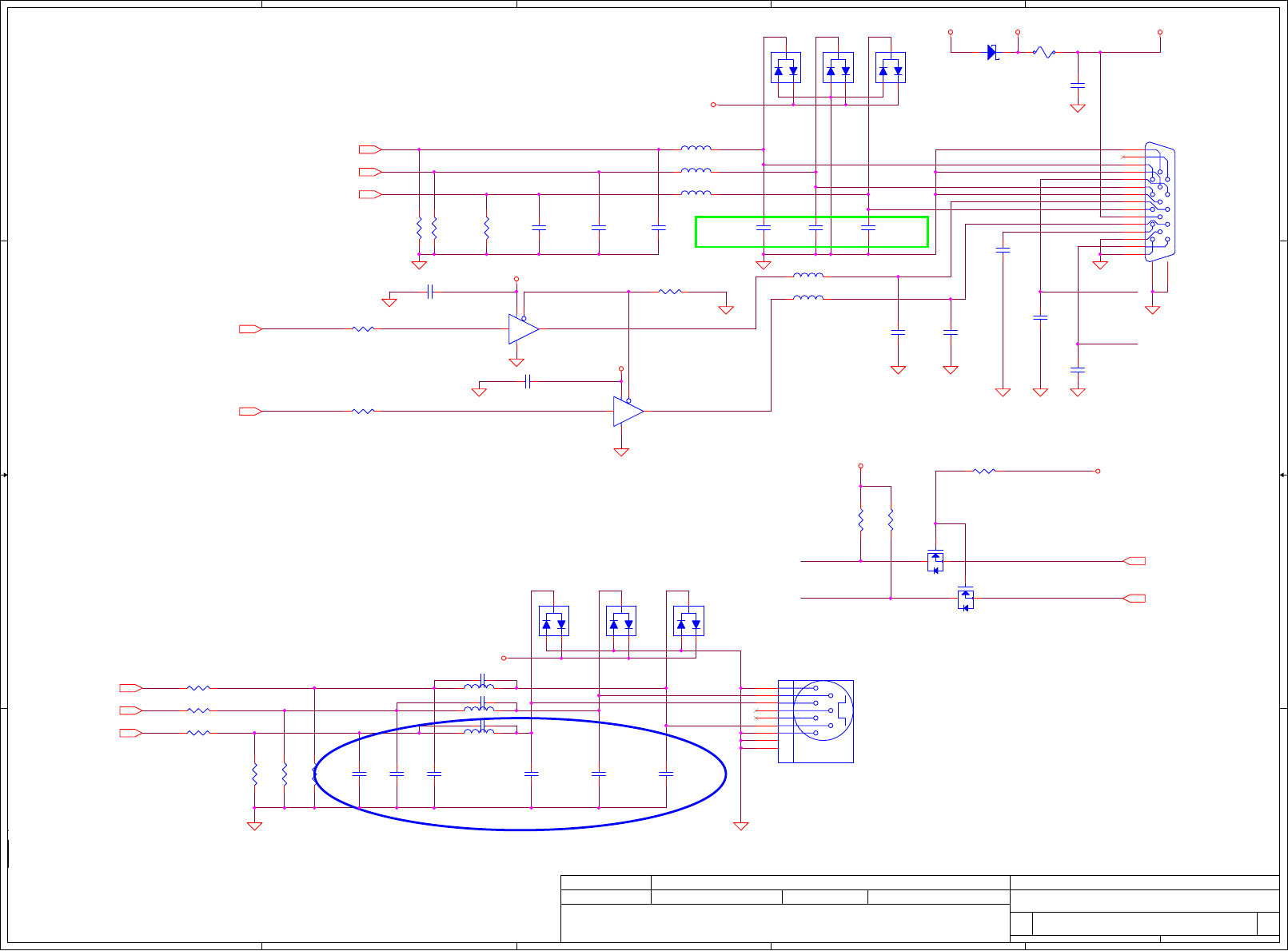Select leftmost dual-diode package near the mini-DIN connector

click(x=554, y=621)
